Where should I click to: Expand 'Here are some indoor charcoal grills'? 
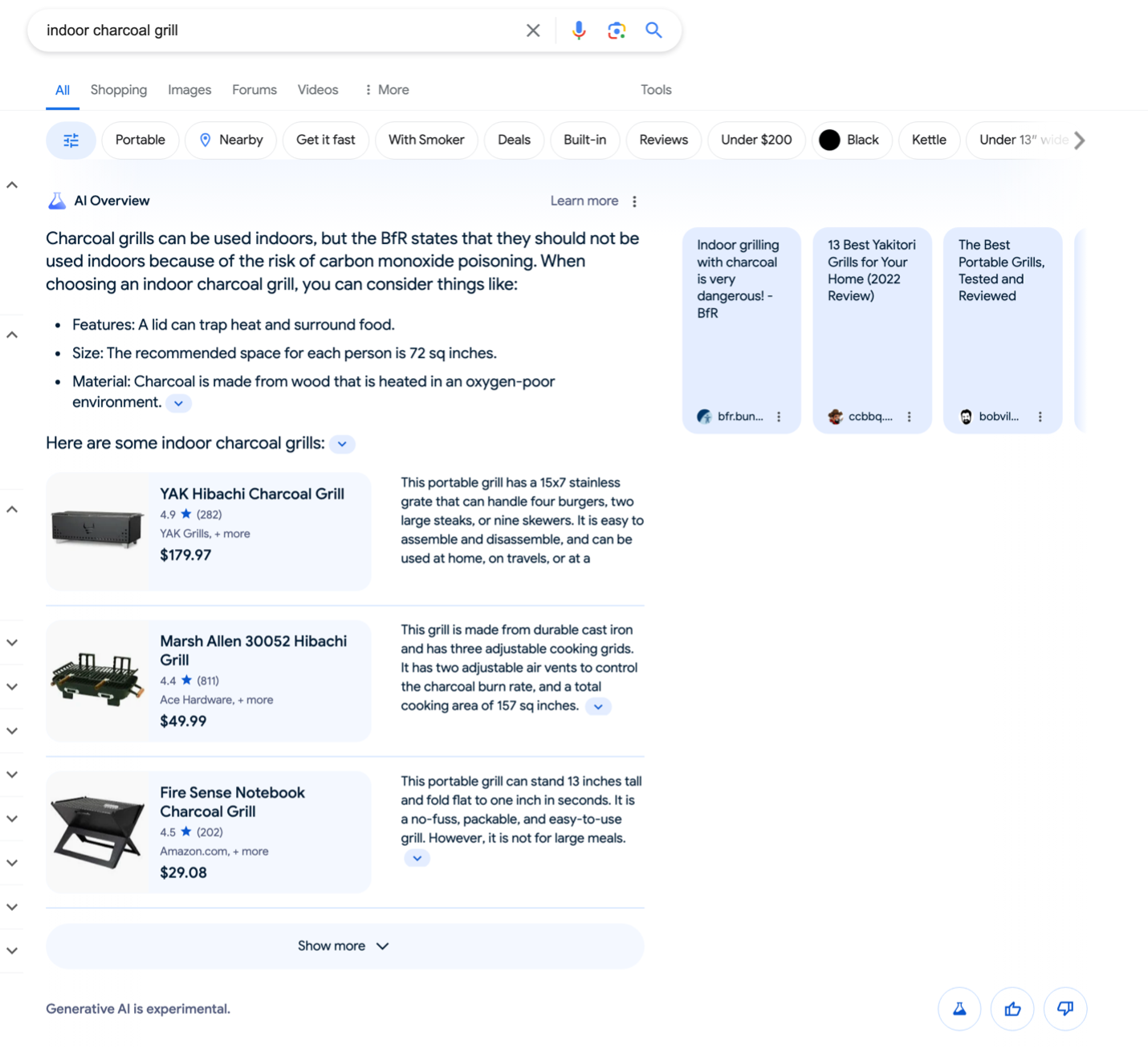tap(343, 445)
